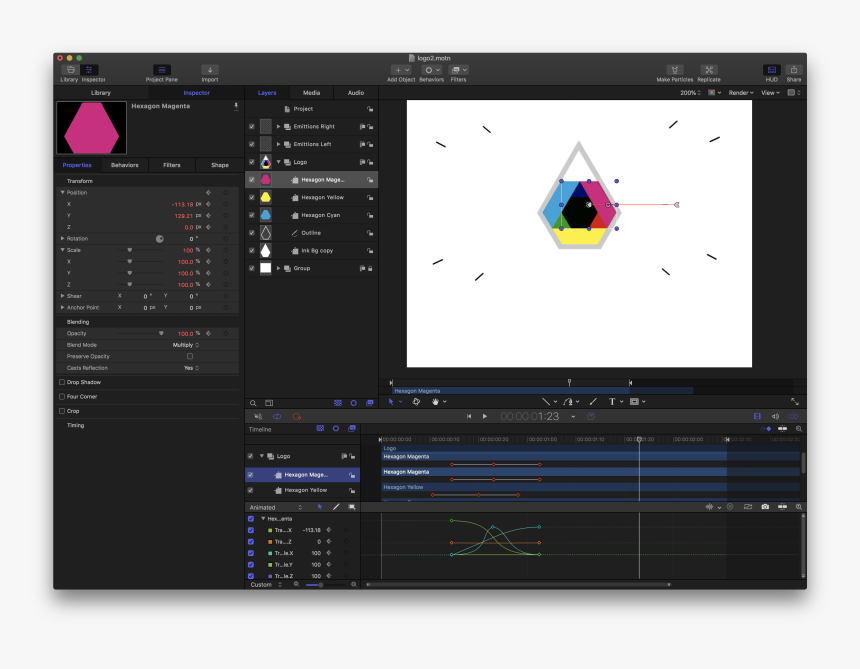Click the Share icon

pos(793,70)
